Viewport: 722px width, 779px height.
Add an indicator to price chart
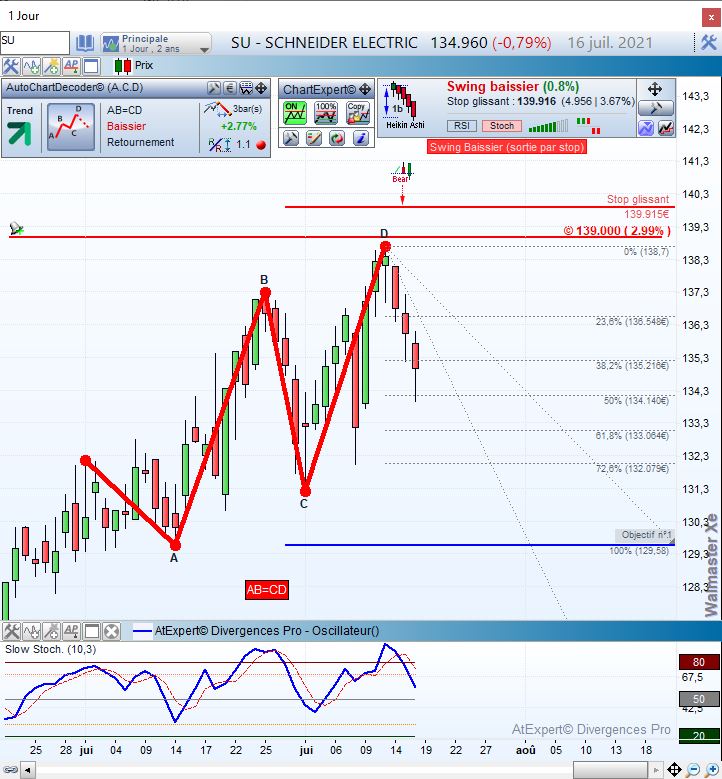(x=31, y=66)
